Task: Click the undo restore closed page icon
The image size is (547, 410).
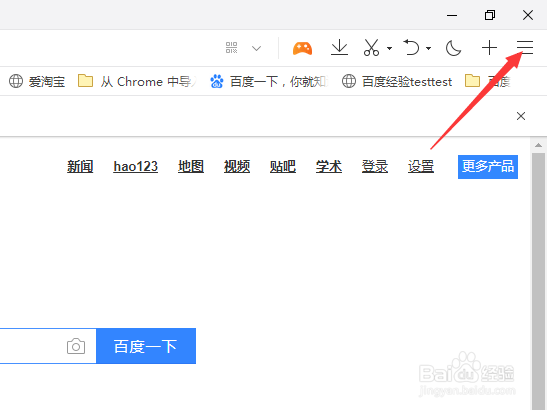Action: point(411,47)
